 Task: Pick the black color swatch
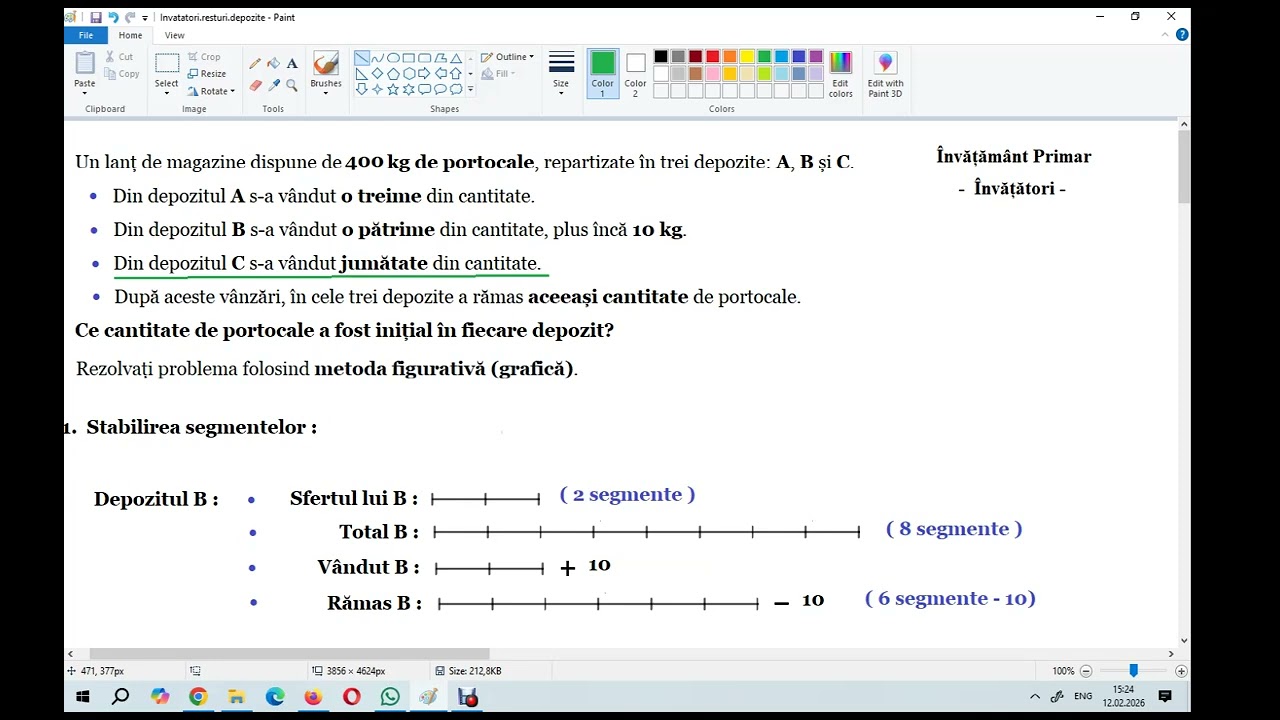click(x=661, y=57)
